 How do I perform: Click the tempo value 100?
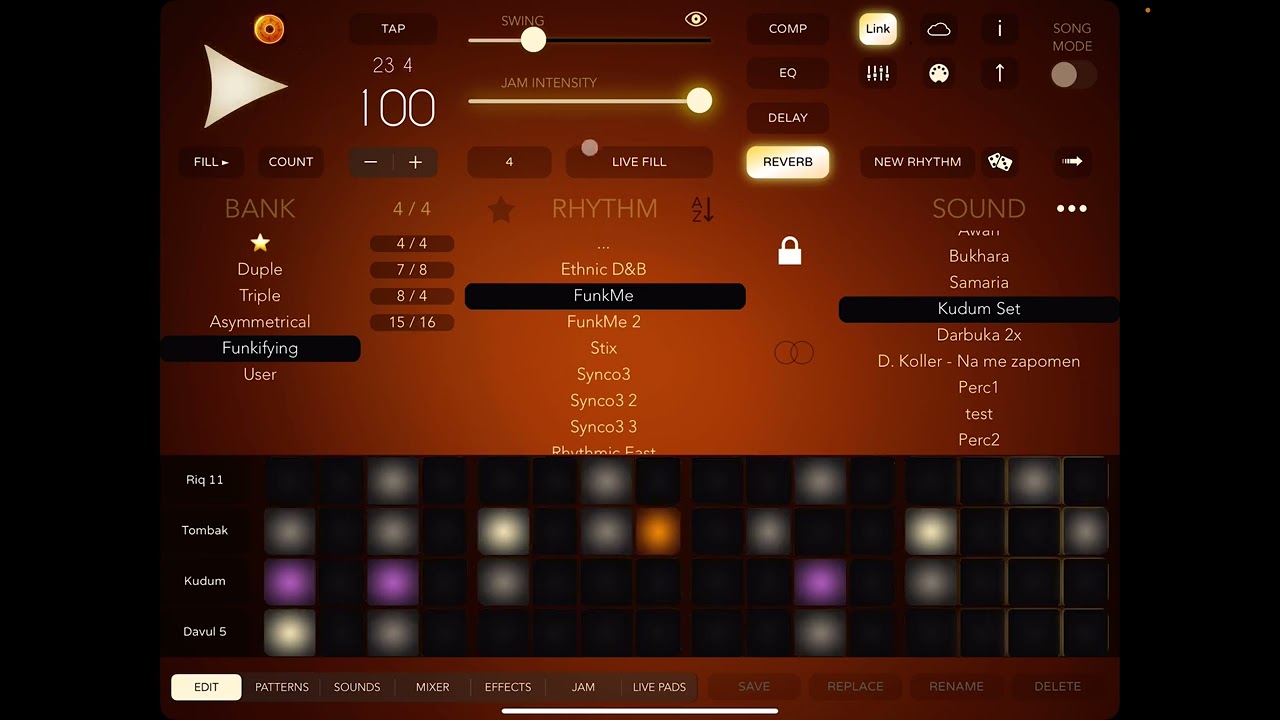click(397, 108)
